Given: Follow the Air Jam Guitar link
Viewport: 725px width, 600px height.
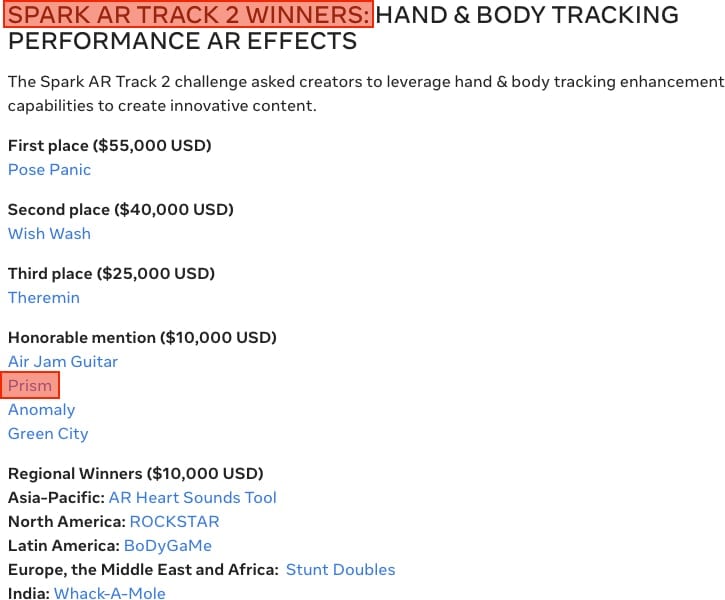Looking at the screenshot, I should 63,362.
